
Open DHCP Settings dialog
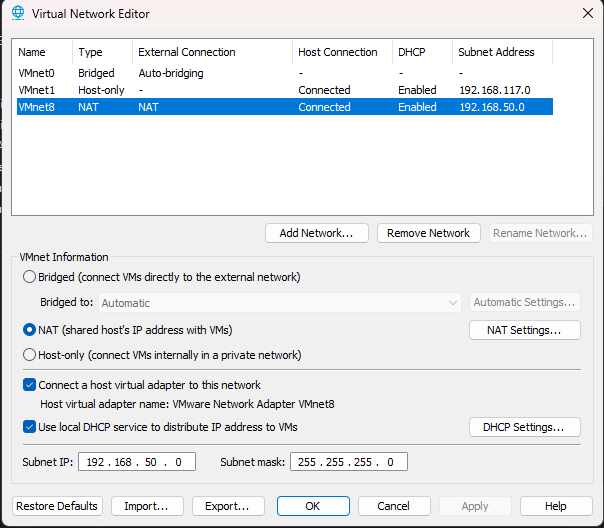point(524,427)
